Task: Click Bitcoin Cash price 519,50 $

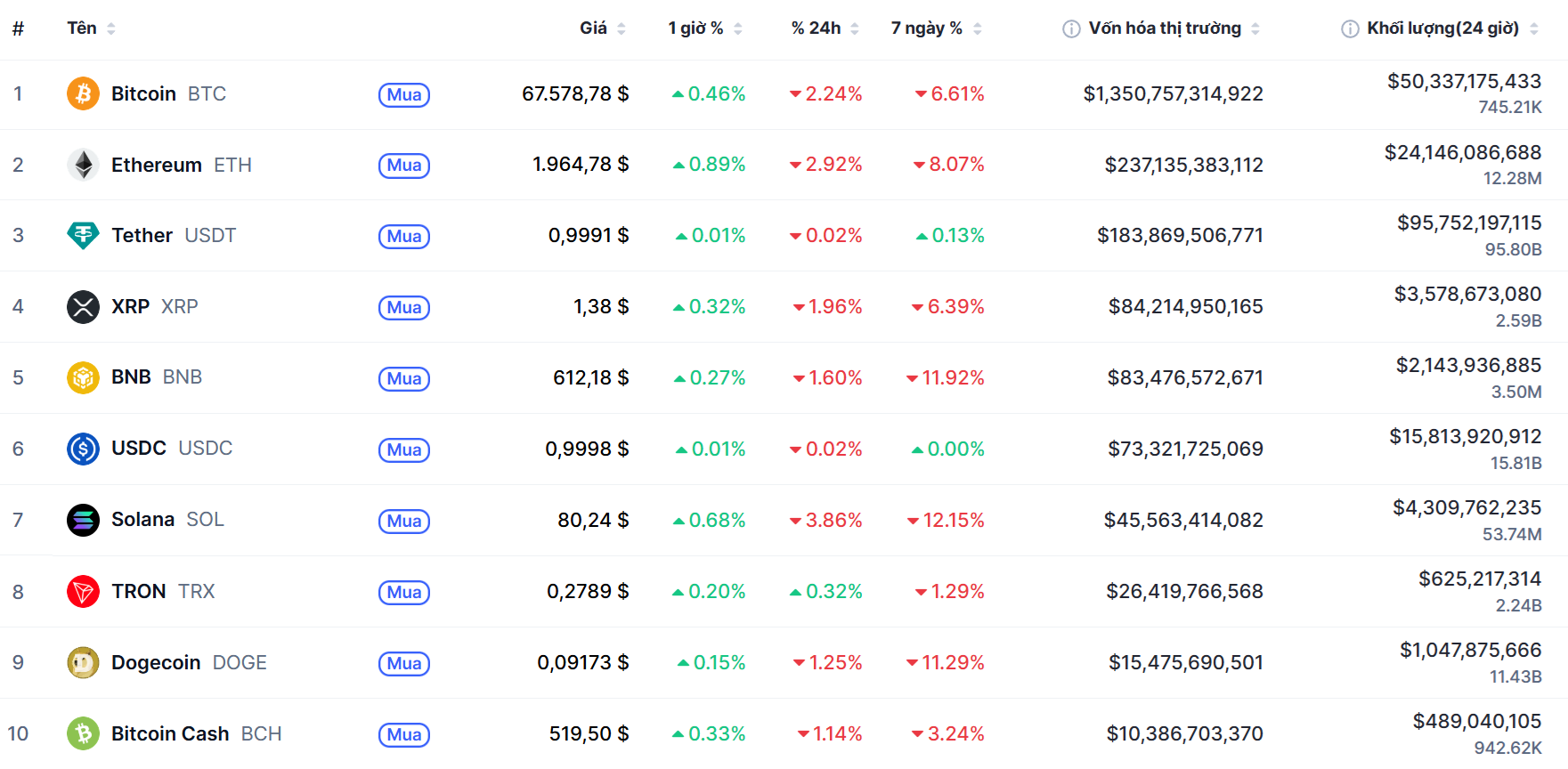Action: [589, 733]
